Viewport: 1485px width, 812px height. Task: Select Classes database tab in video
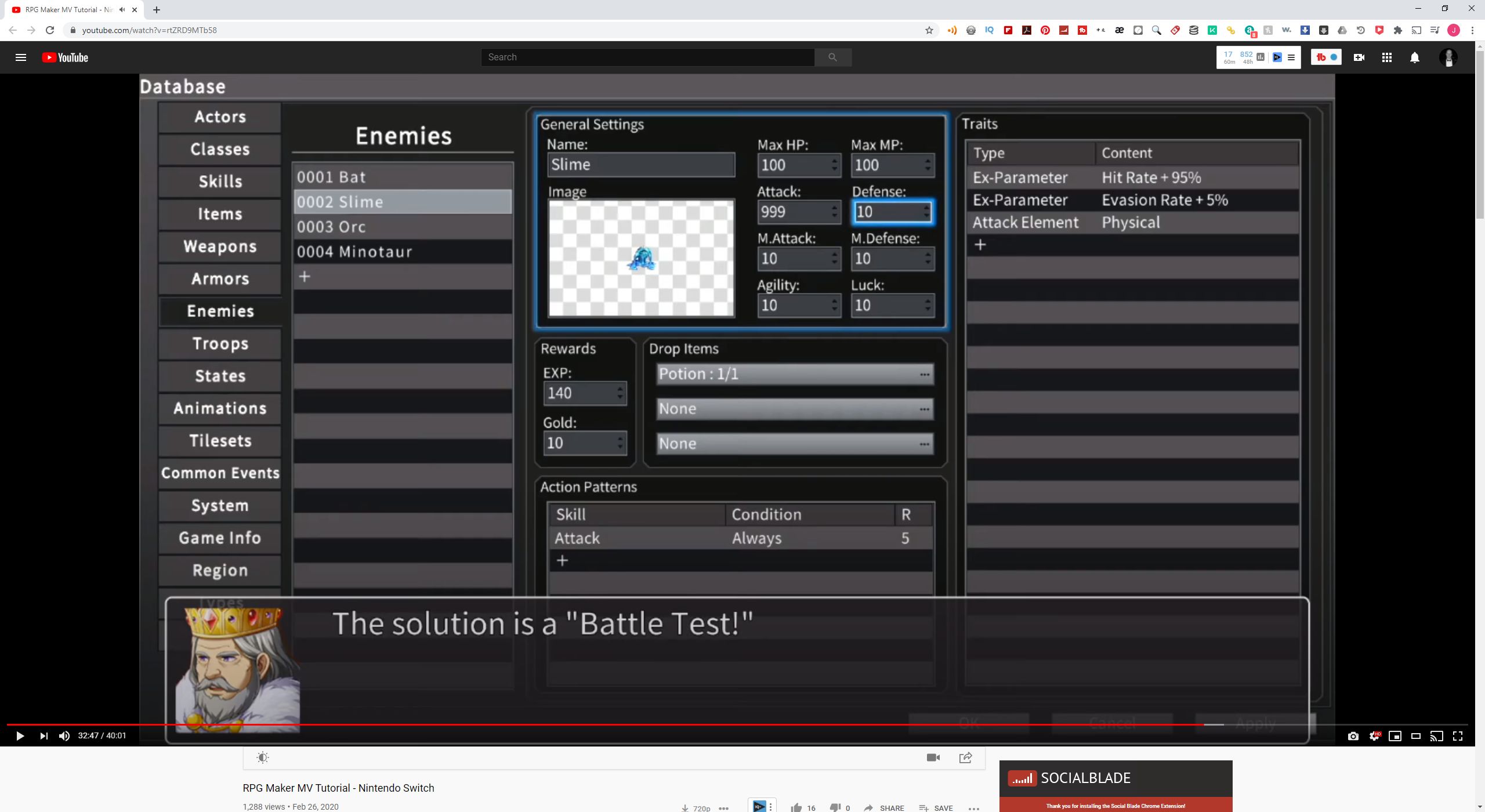(220, 149)
